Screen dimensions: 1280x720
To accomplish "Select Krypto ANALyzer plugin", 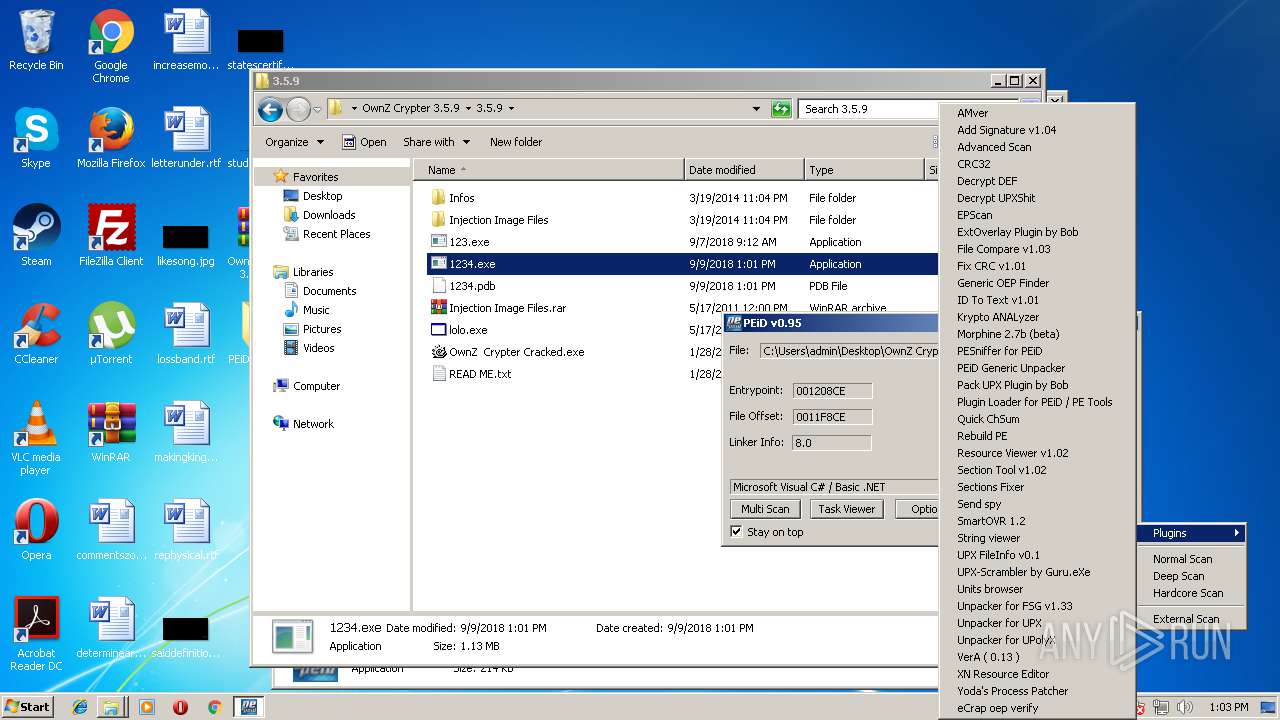I will pos(1037,317).
